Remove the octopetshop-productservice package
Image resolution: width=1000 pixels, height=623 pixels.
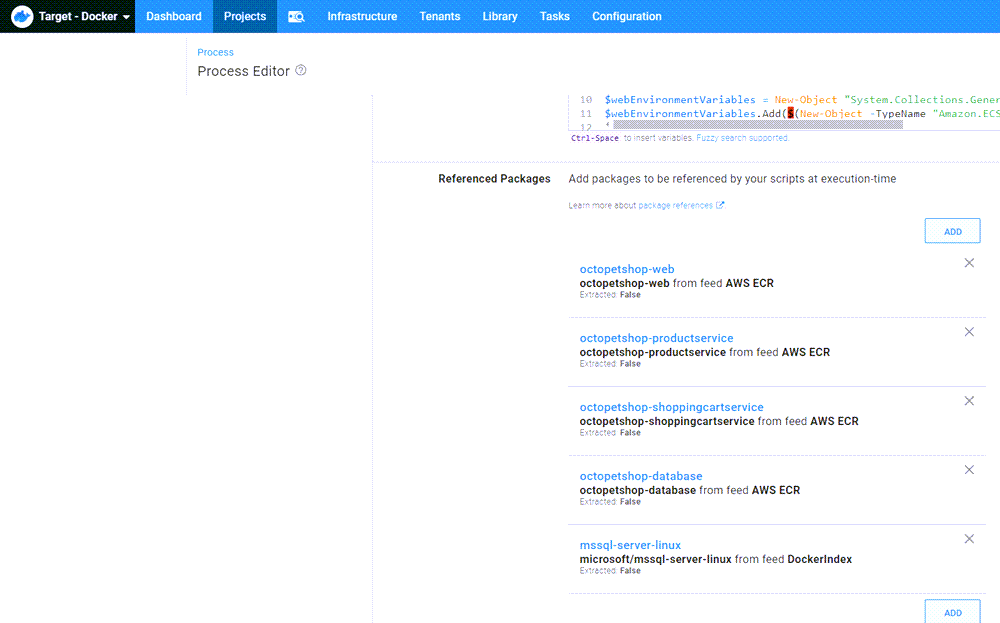click(969, 331)
